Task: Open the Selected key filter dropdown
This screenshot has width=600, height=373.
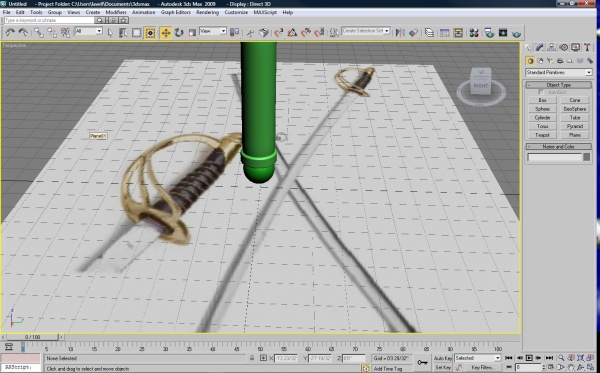Action: tap(478, 358)
